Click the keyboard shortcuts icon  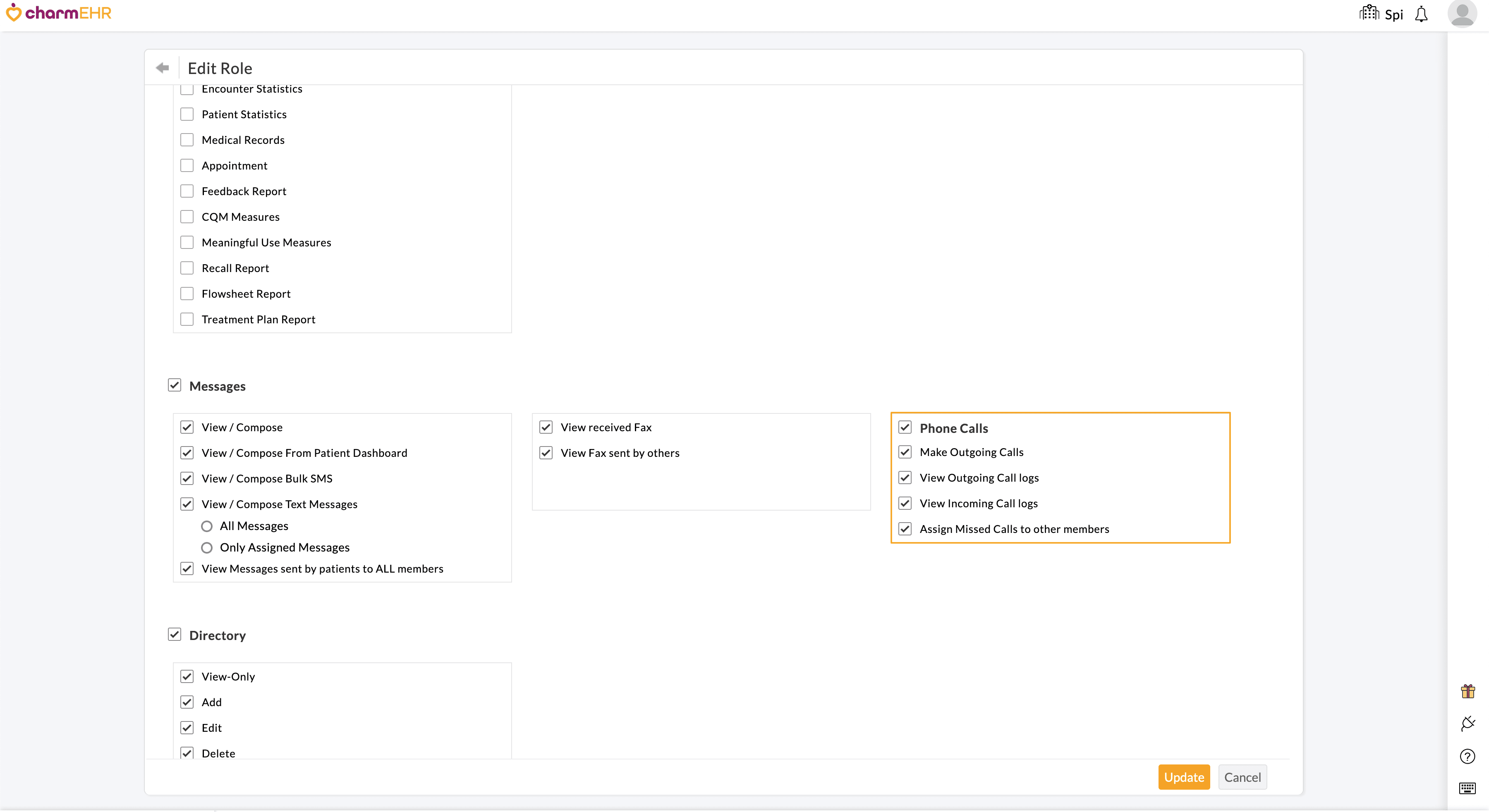[1467, 788]
